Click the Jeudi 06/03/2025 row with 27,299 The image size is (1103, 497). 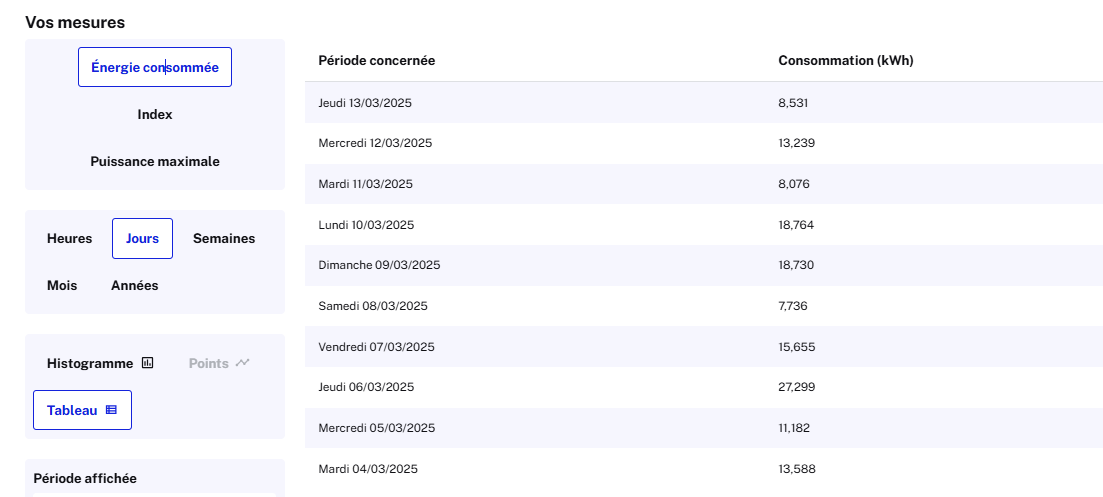703,387
